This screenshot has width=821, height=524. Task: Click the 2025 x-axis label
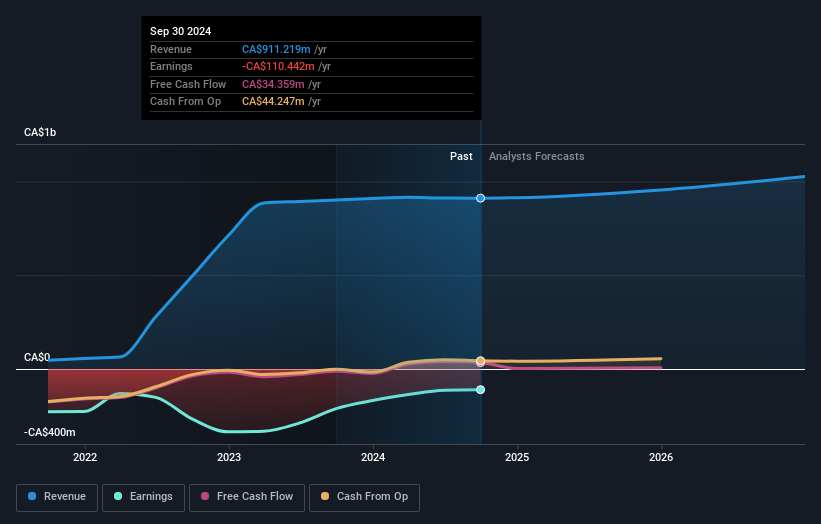point(517,457)
